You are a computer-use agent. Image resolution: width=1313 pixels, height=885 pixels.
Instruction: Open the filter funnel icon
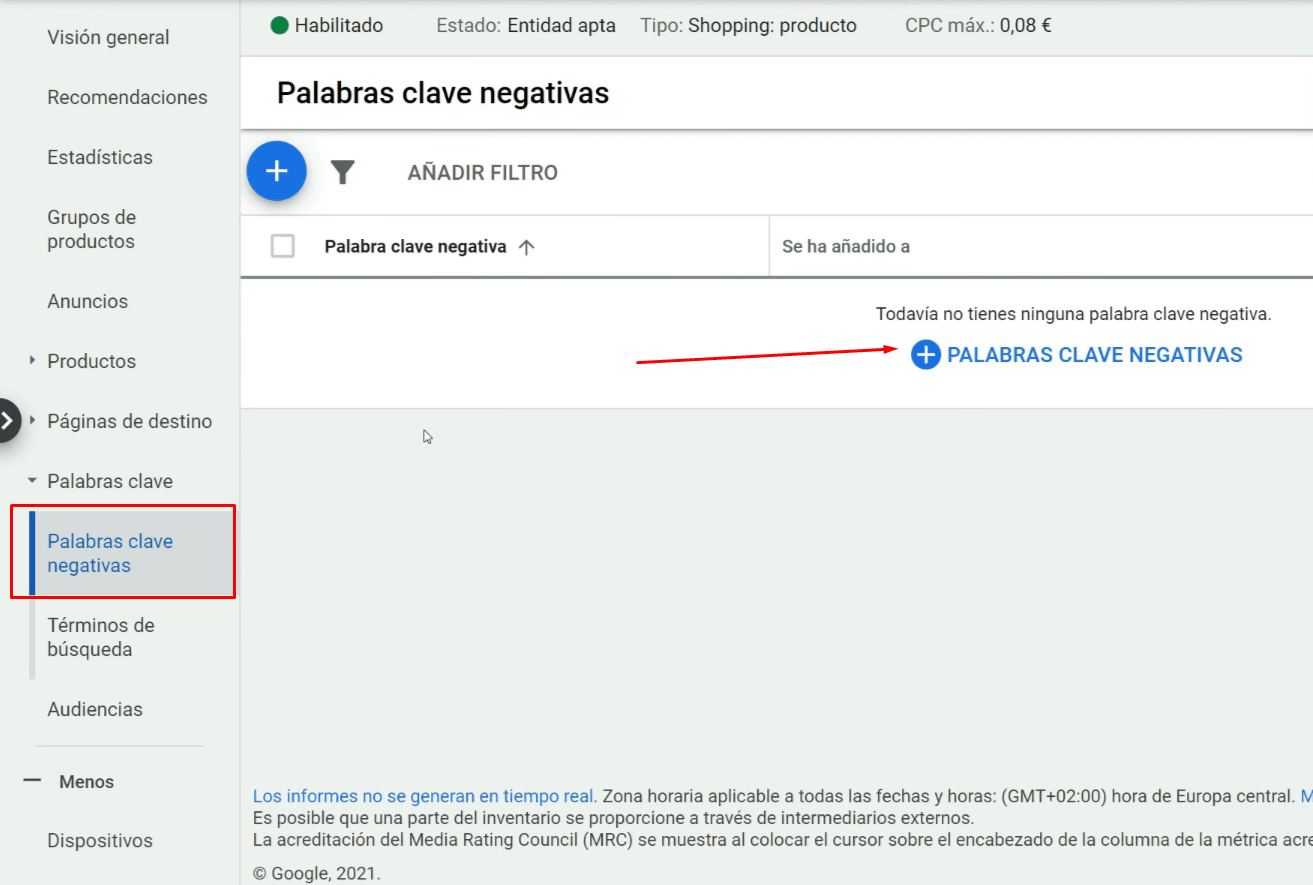pos(343,173)
